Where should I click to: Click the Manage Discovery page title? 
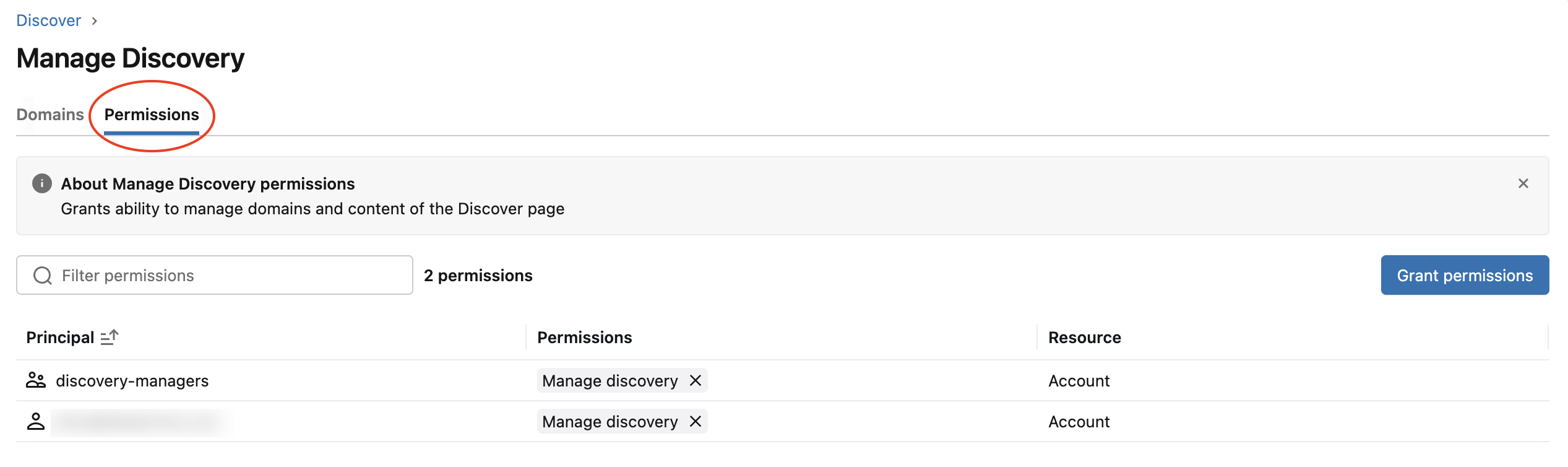pyautogui.click(x=130, y=58)
